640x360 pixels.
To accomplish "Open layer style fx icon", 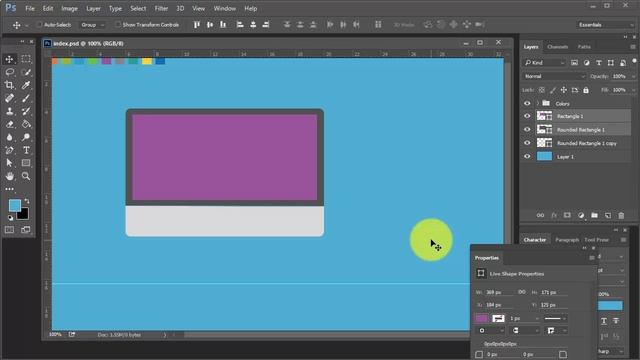I will [x=554, y=215].
